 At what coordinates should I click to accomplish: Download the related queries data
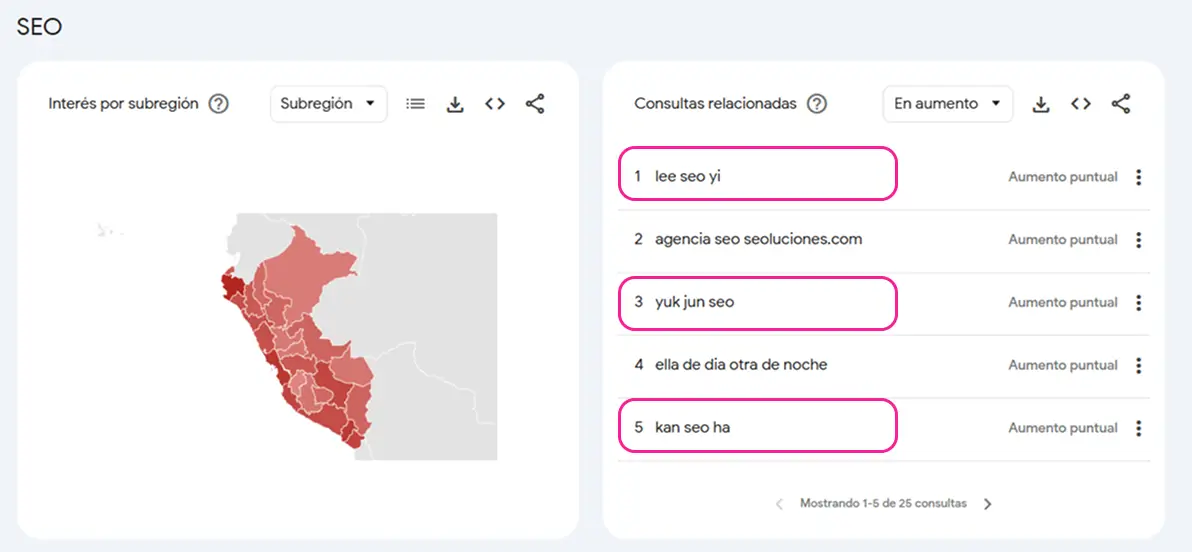(1041, 104)
